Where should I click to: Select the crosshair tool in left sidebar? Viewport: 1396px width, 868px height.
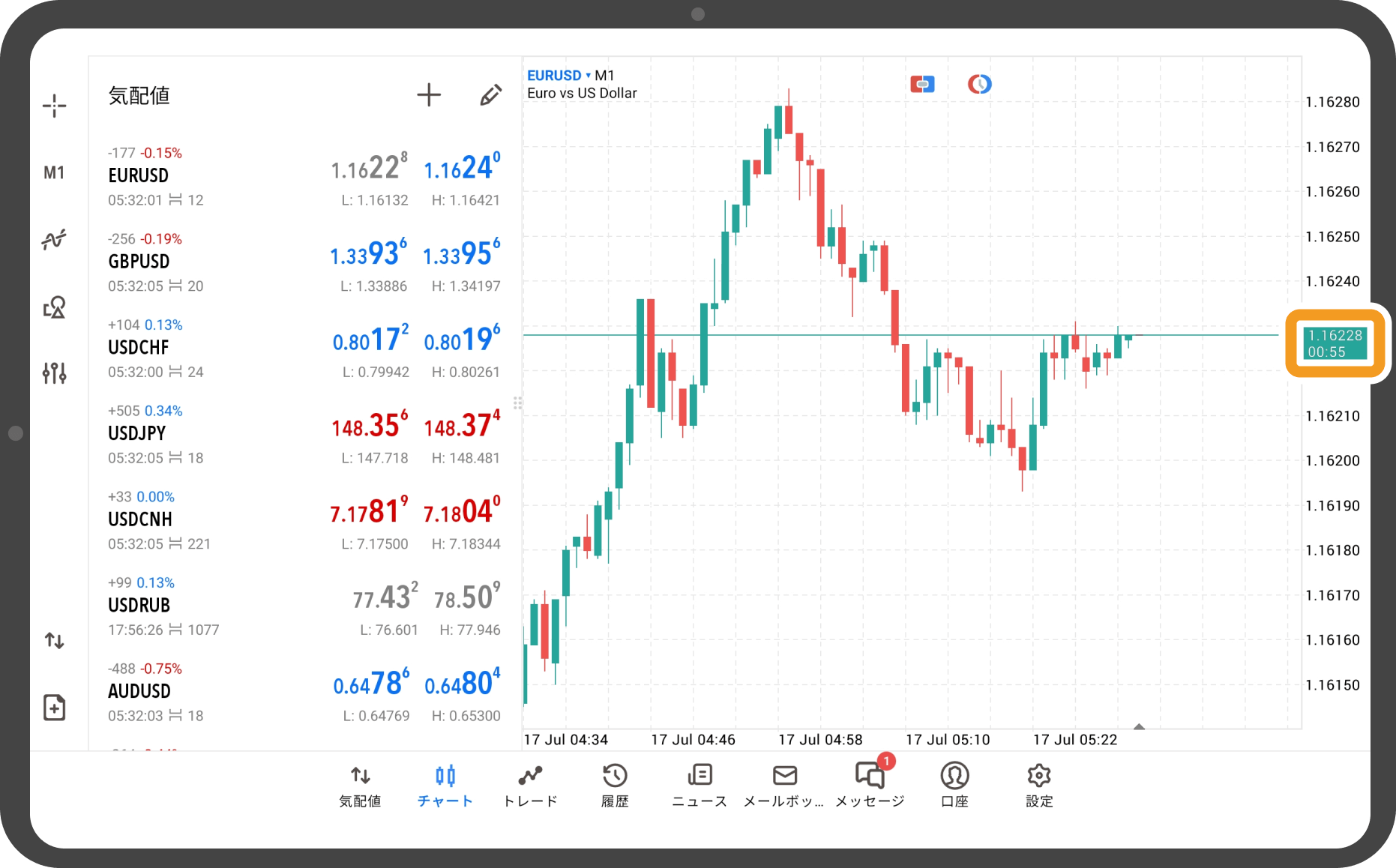coord(54,106)
